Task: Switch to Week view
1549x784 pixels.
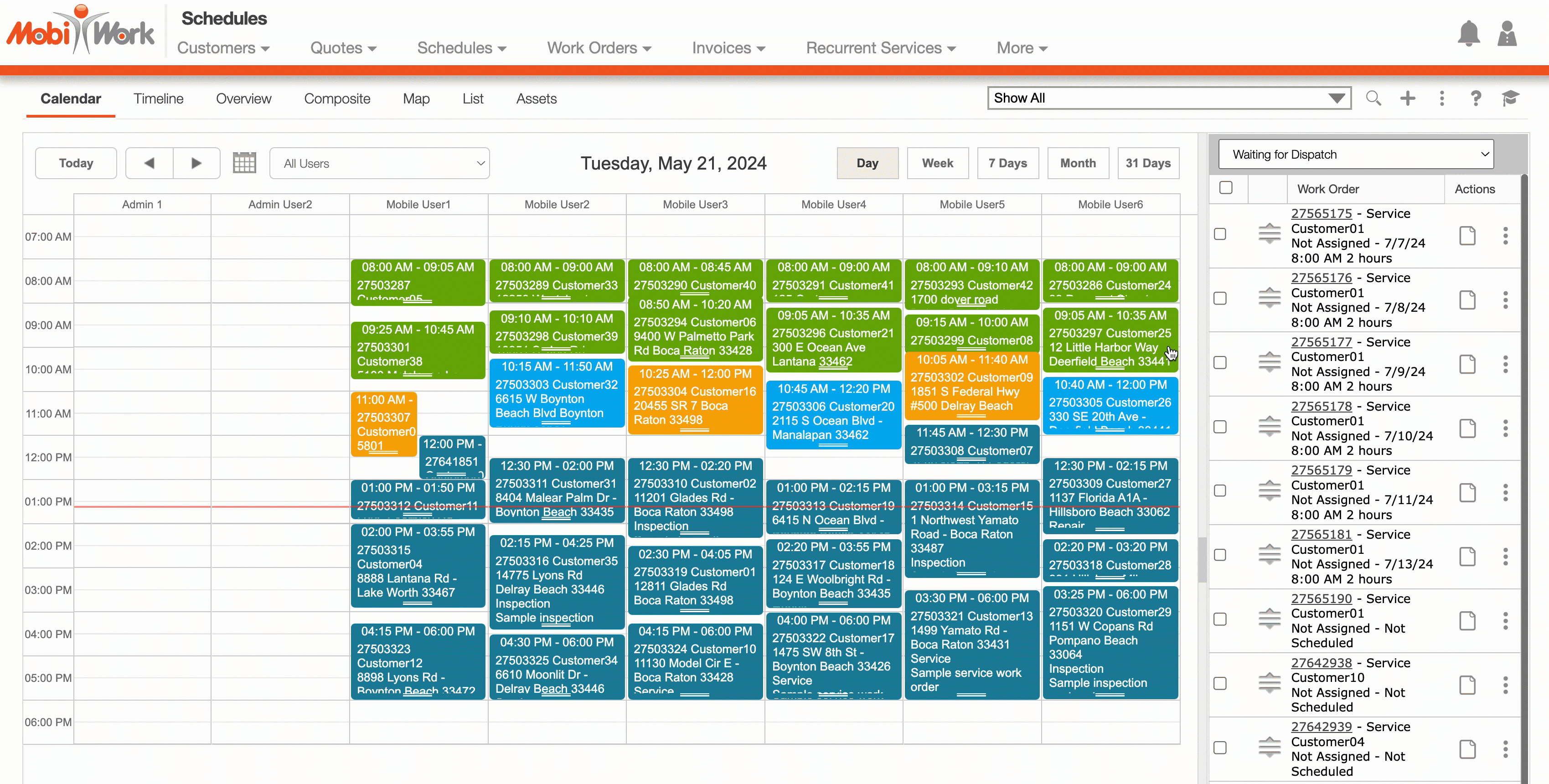Action: click(937, 163)
